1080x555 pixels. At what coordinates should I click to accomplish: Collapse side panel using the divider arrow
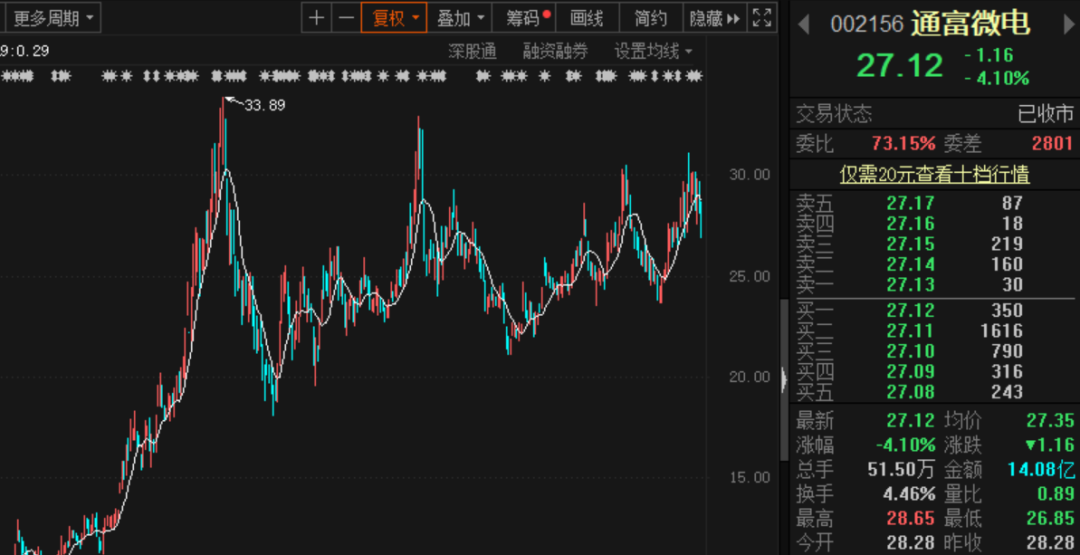point(783,378)
